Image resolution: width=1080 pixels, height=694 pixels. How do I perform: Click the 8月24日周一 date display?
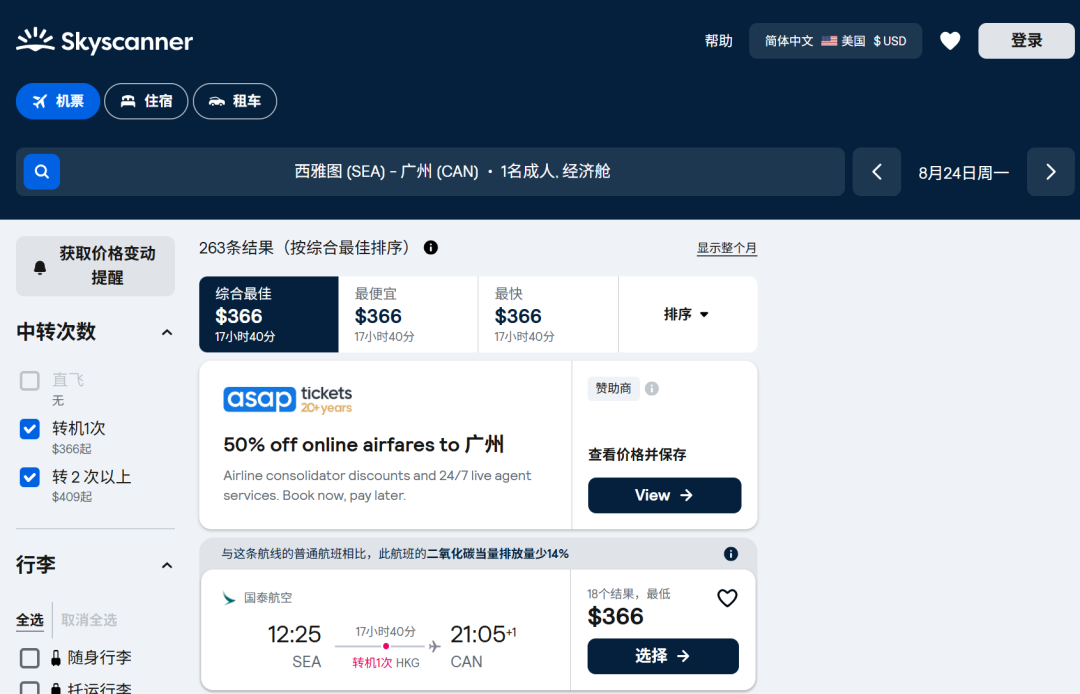pos(964,172)
